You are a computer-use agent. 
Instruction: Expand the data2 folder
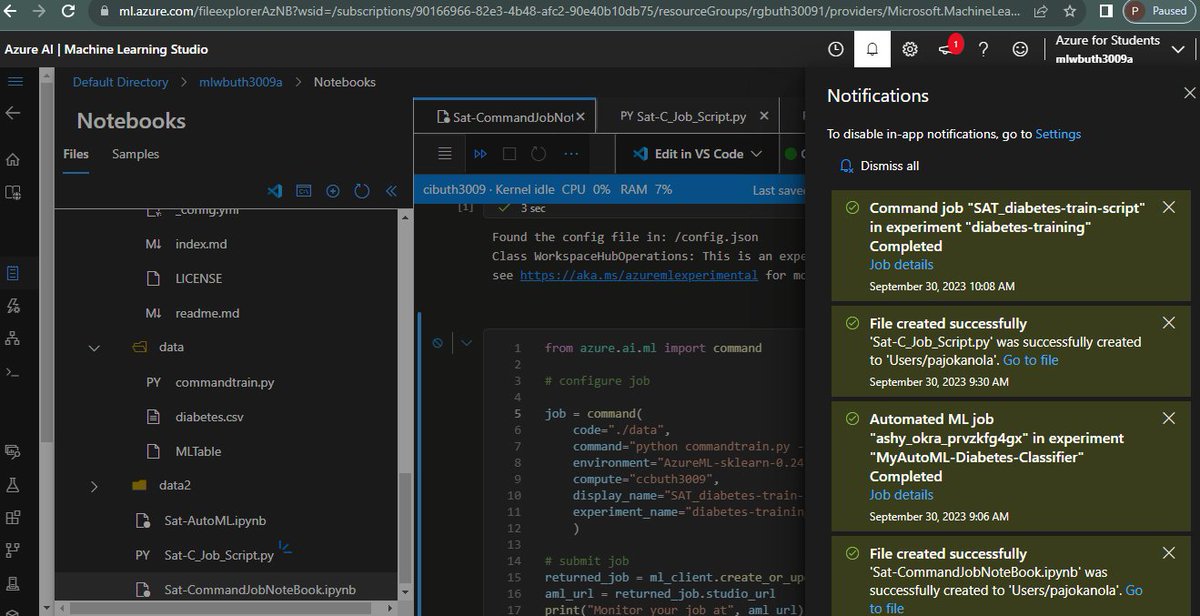93,485
